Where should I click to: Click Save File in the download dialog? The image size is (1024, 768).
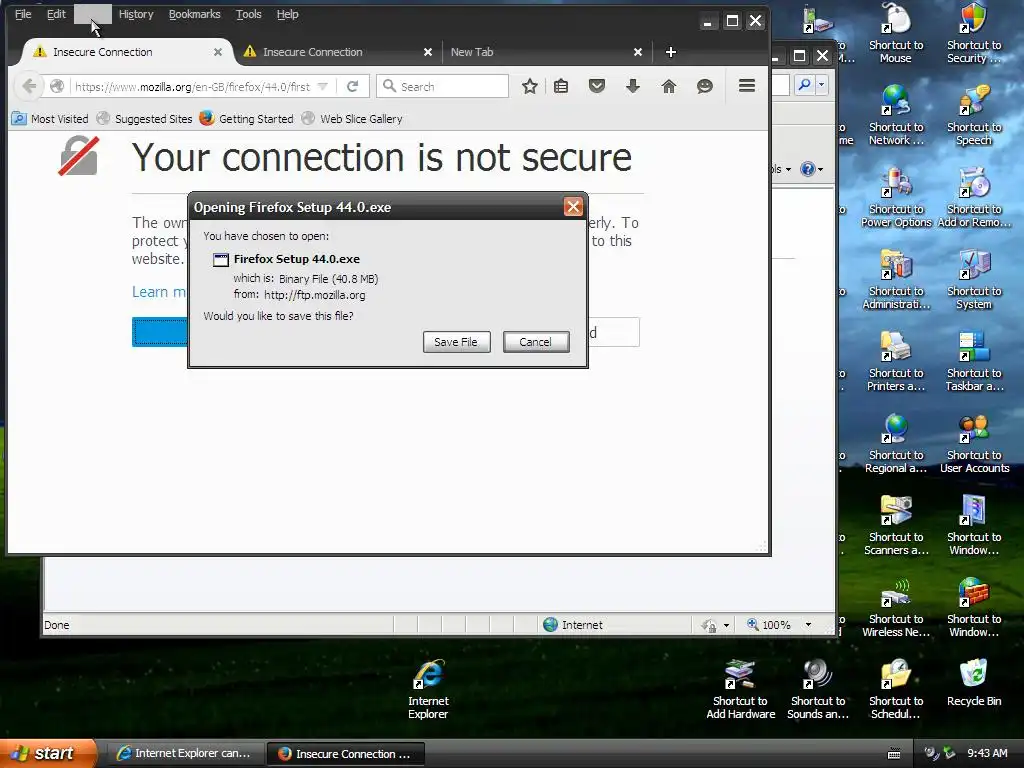(x=456, y=342)
